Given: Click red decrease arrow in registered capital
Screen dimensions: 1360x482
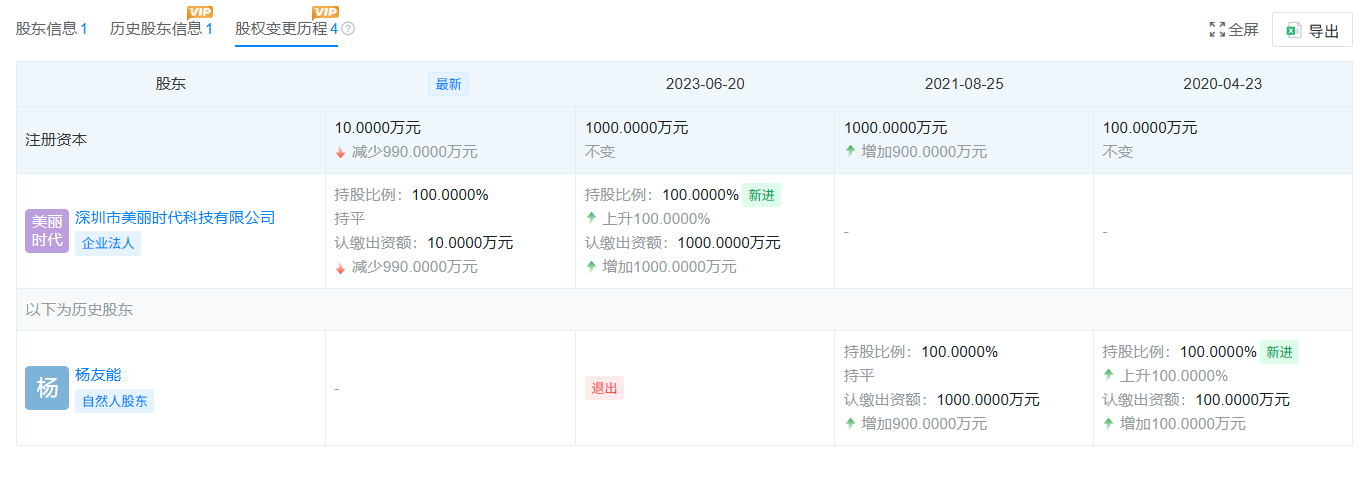Looking at the screenshot, I should pos(341,152).
